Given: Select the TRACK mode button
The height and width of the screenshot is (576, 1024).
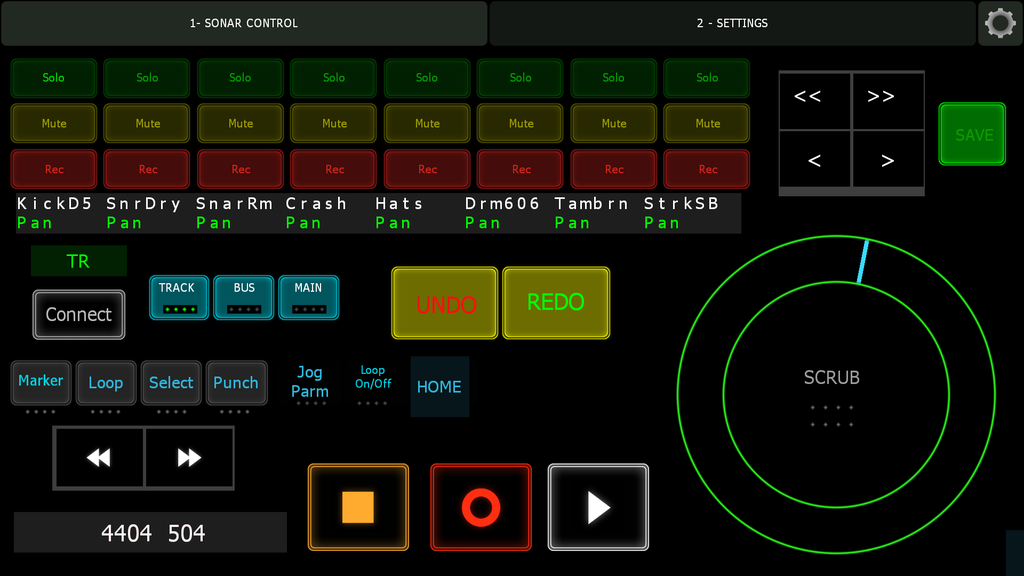Looking at the screenshot, I should click(178, 297).
